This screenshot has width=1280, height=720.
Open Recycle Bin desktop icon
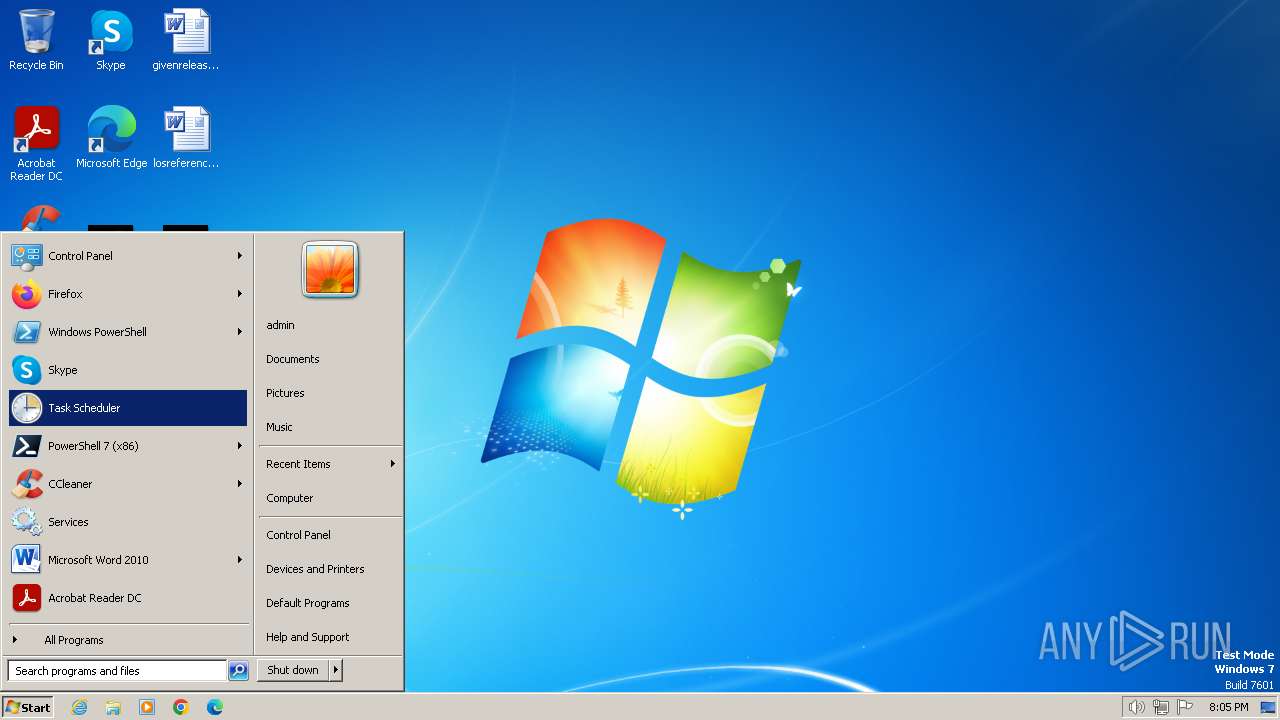coord(36,40)
